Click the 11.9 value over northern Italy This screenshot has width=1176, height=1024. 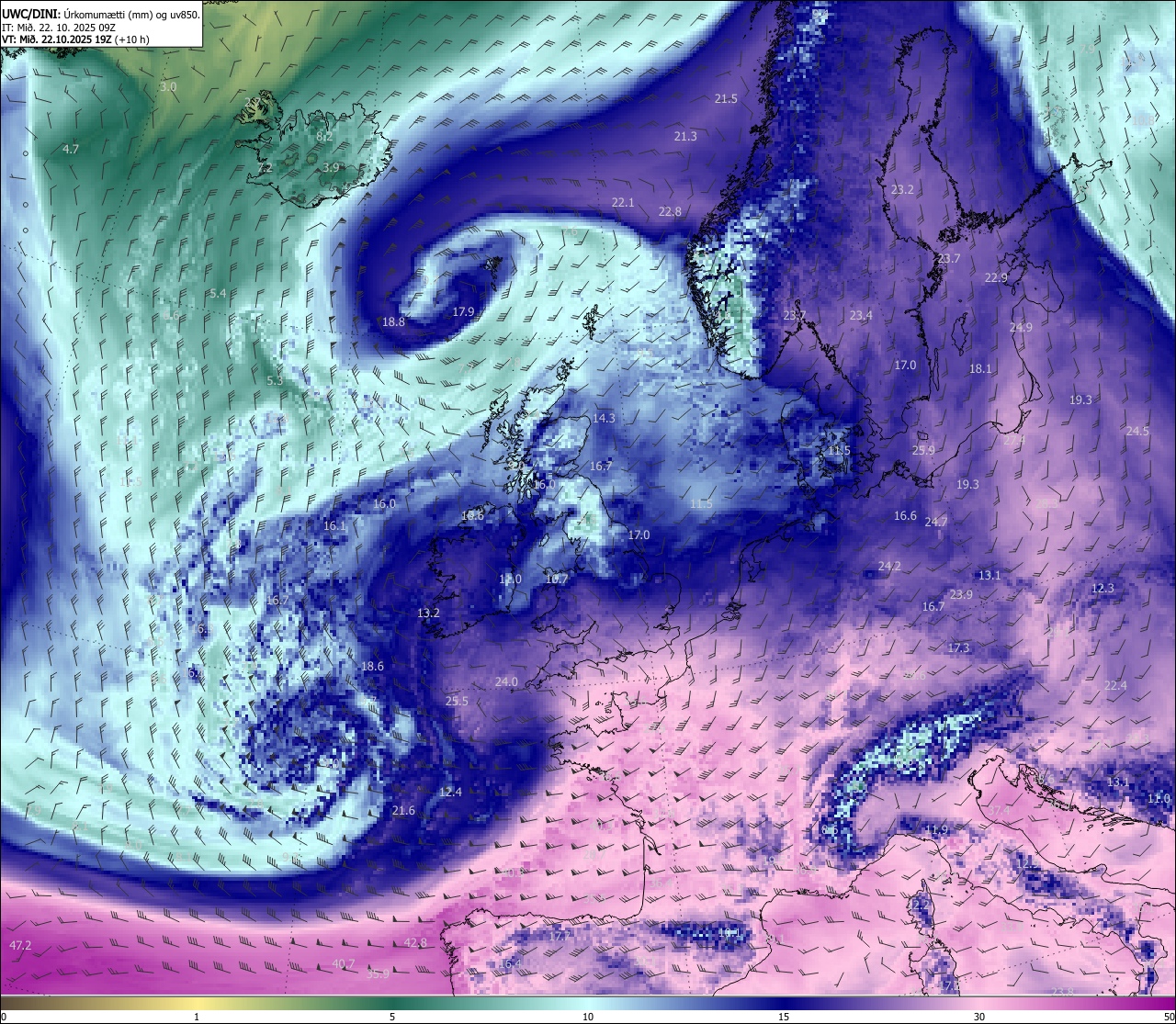pyautogui.click(x=935, y=830)
